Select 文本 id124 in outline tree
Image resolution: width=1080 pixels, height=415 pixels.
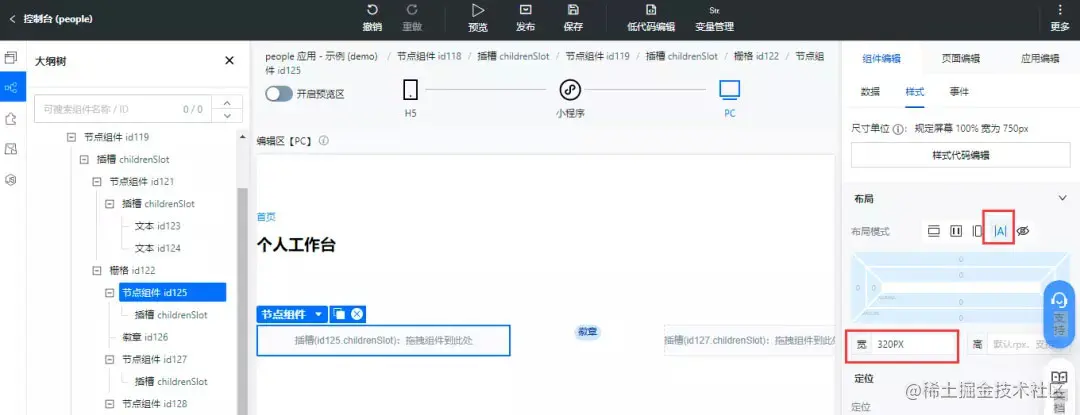158,248
